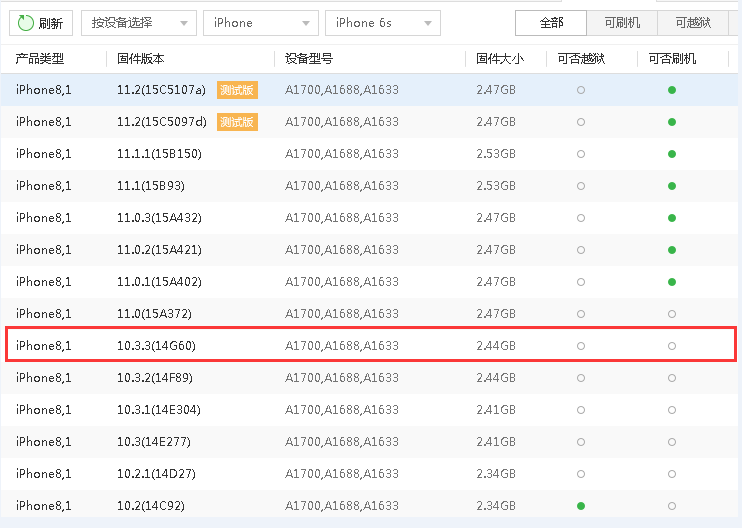Switch to the 全部 tab
This screenshot has height=528, width=742.
(x=551, y=23)
